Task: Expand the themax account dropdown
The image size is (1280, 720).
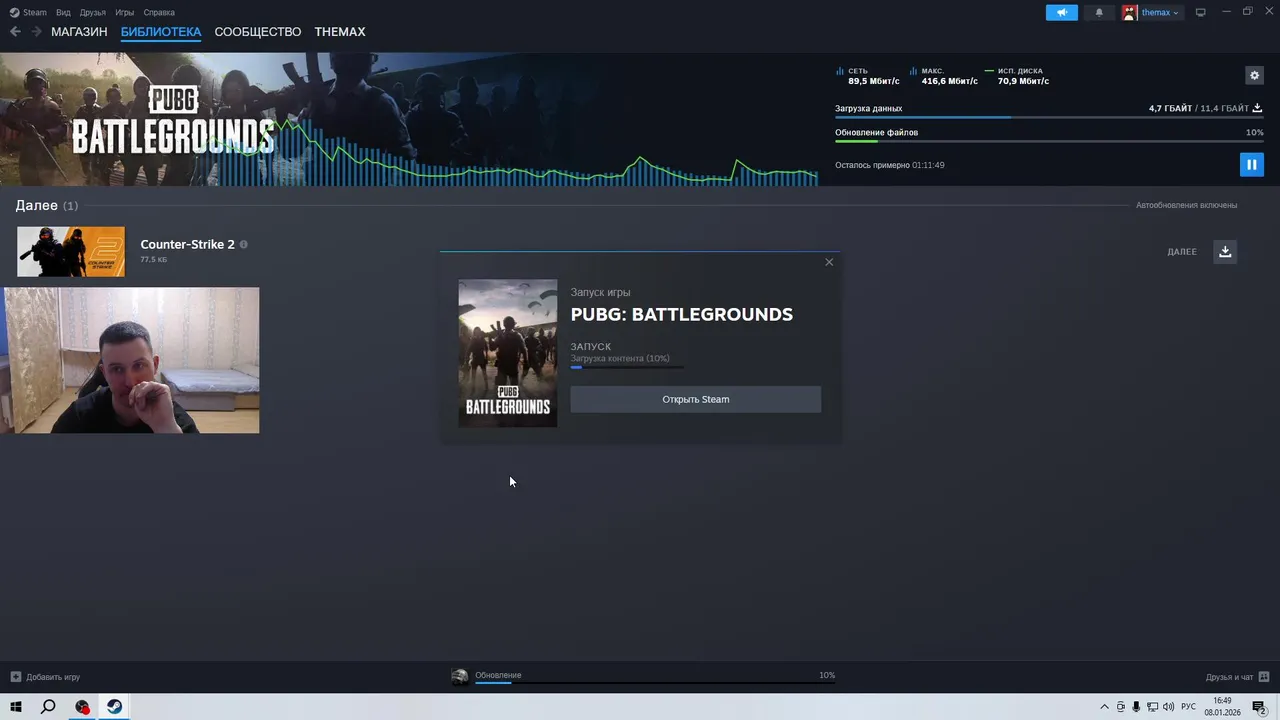Action: (1160, 13)
